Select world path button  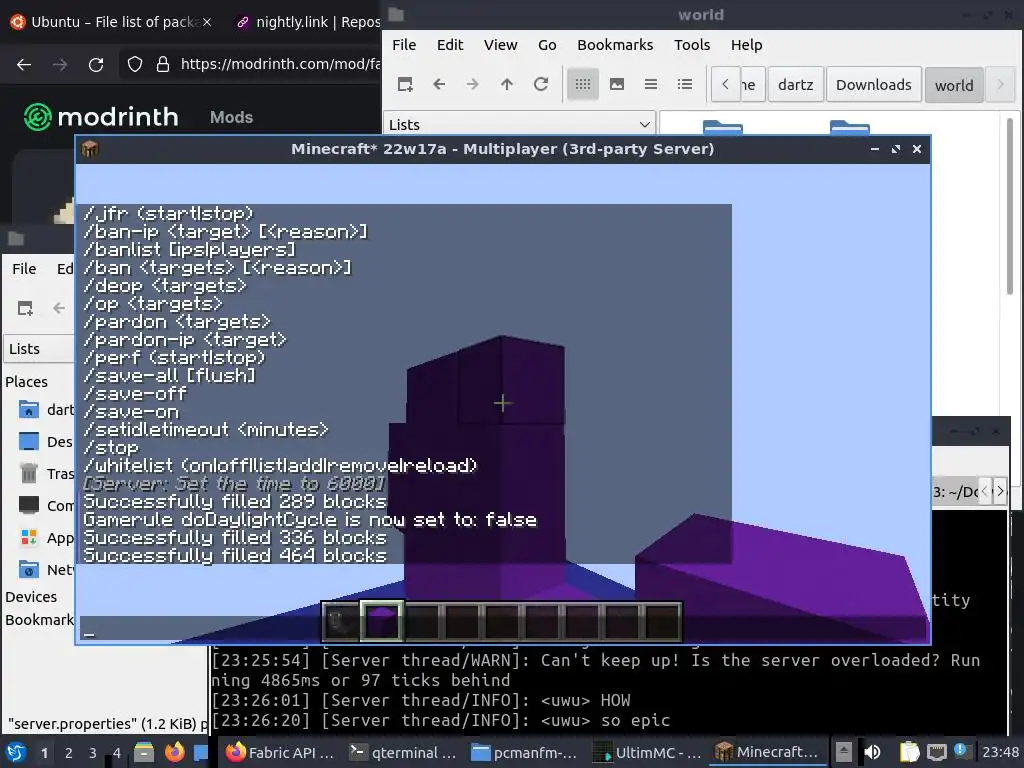pos(954,85)
